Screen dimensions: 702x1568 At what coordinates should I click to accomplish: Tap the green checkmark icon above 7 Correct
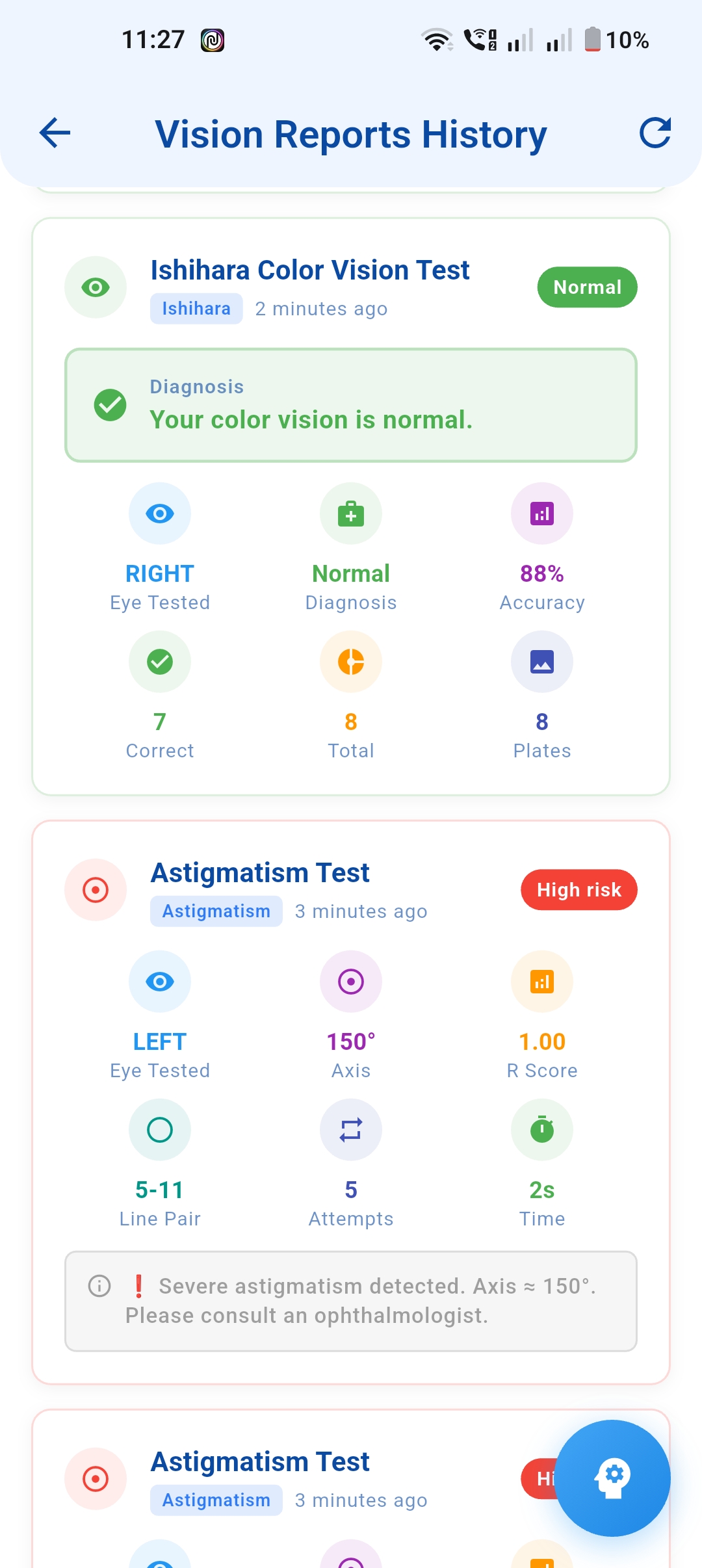click(x=160, y=662)
